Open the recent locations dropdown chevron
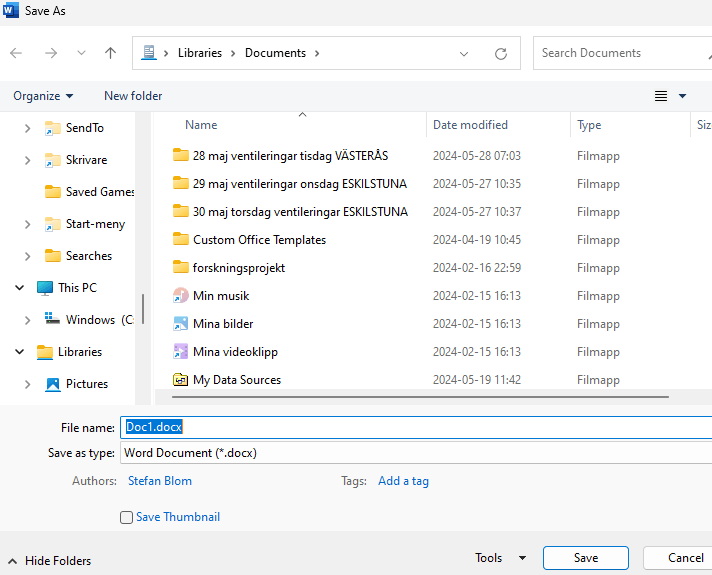Screen dimensions: 712x575 [81, 53]
